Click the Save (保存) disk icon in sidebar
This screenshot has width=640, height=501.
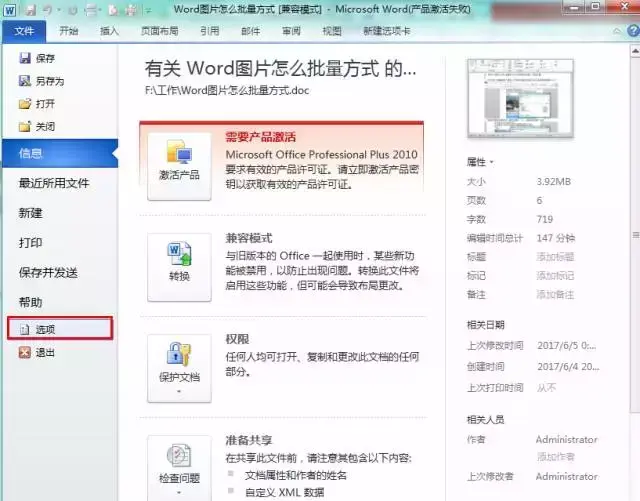pos(25,58)
